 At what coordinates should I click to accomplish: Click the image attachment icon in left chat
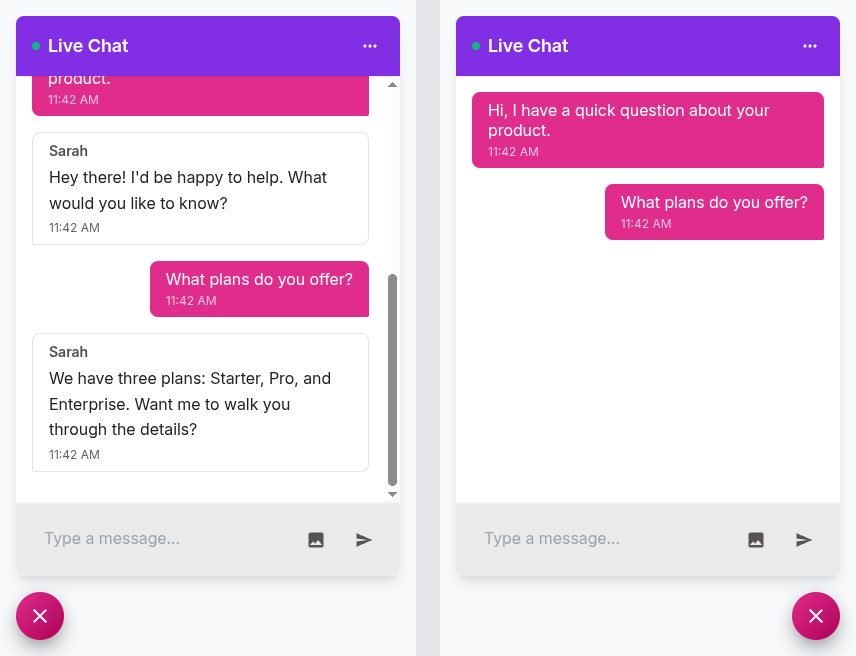click(316, 540)
